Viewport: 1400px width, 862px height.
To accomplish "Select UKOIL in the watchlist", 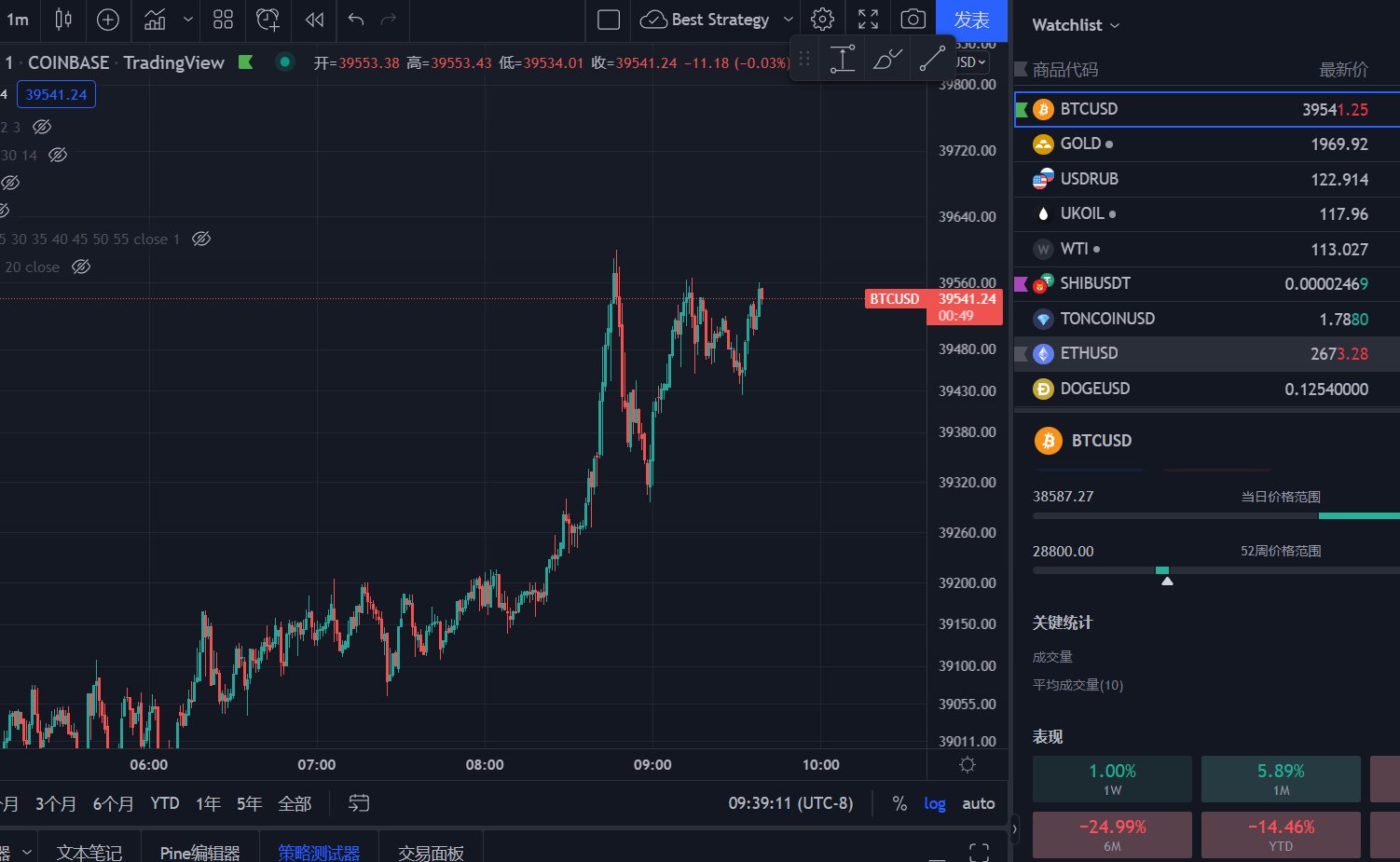I will point(1207,213).
